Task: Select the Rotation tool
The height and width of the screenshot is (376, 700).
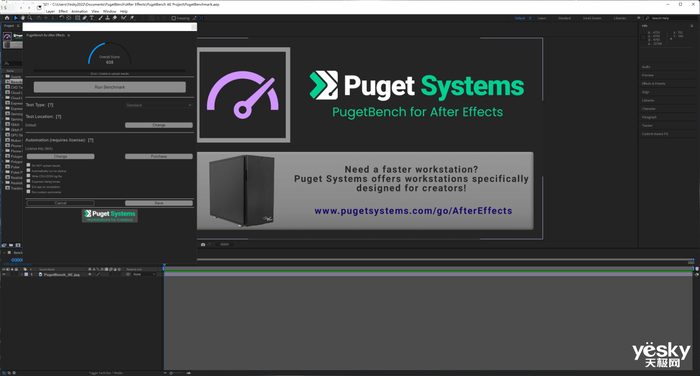Action: (x=61, y=18)
